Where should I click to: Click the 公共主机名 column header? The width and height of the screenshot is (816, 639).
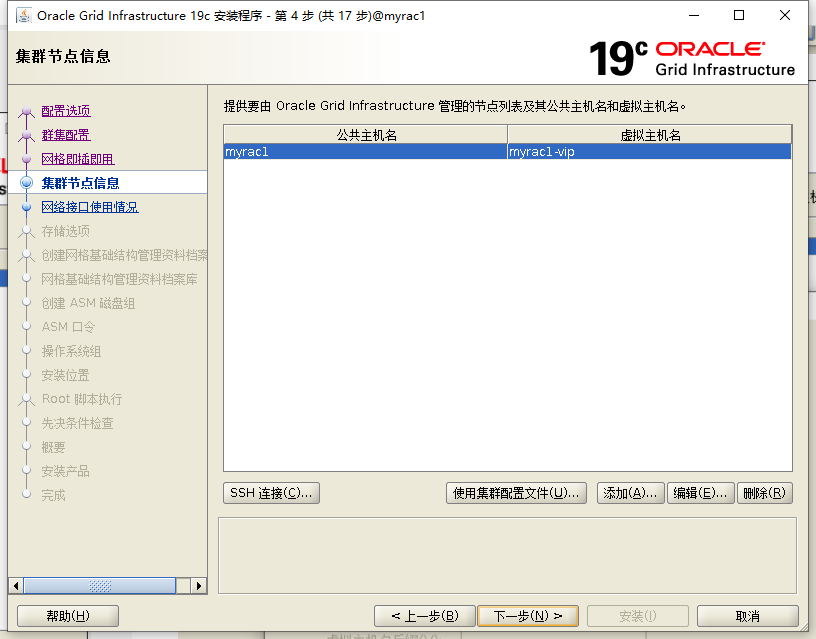click(x=366, y=135)
